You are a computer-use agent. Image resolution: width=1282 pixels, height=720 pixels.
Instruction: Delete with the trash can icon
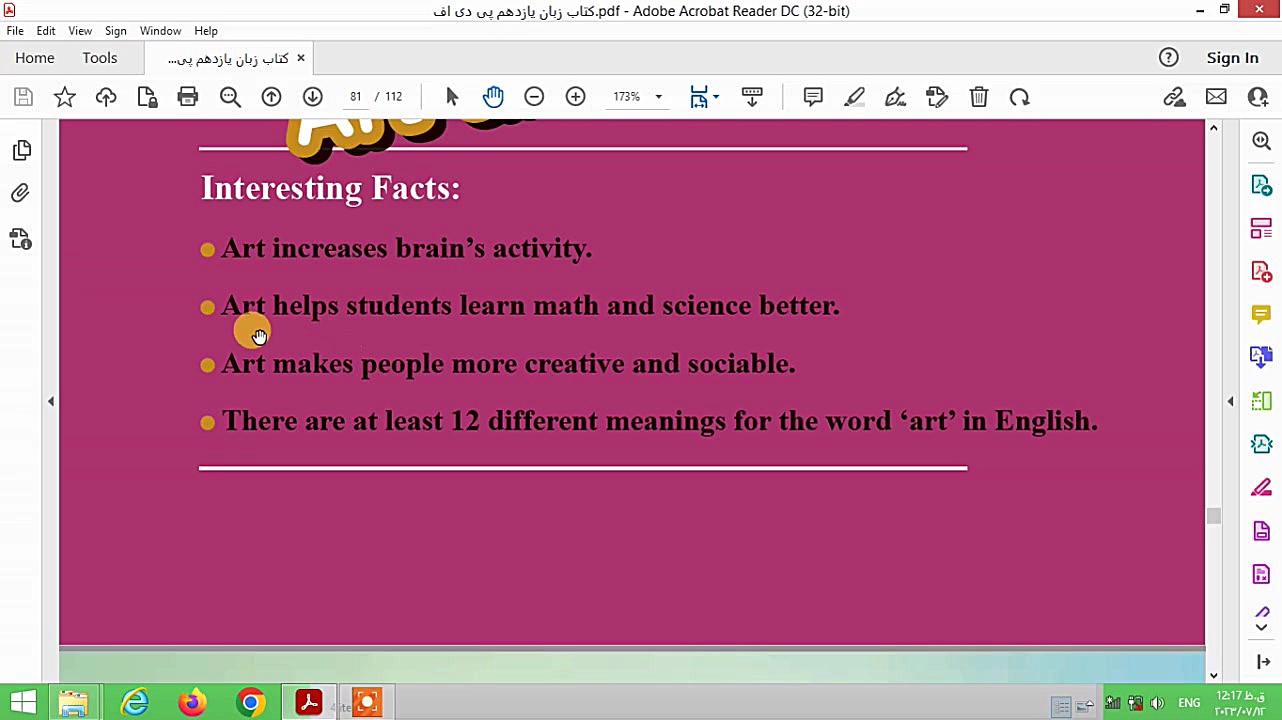point(979,97)
